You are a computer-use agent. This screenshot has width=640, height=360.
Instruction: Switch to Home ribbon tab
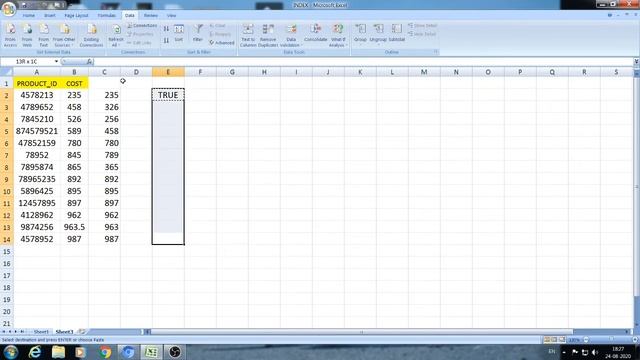click(29, 16)
